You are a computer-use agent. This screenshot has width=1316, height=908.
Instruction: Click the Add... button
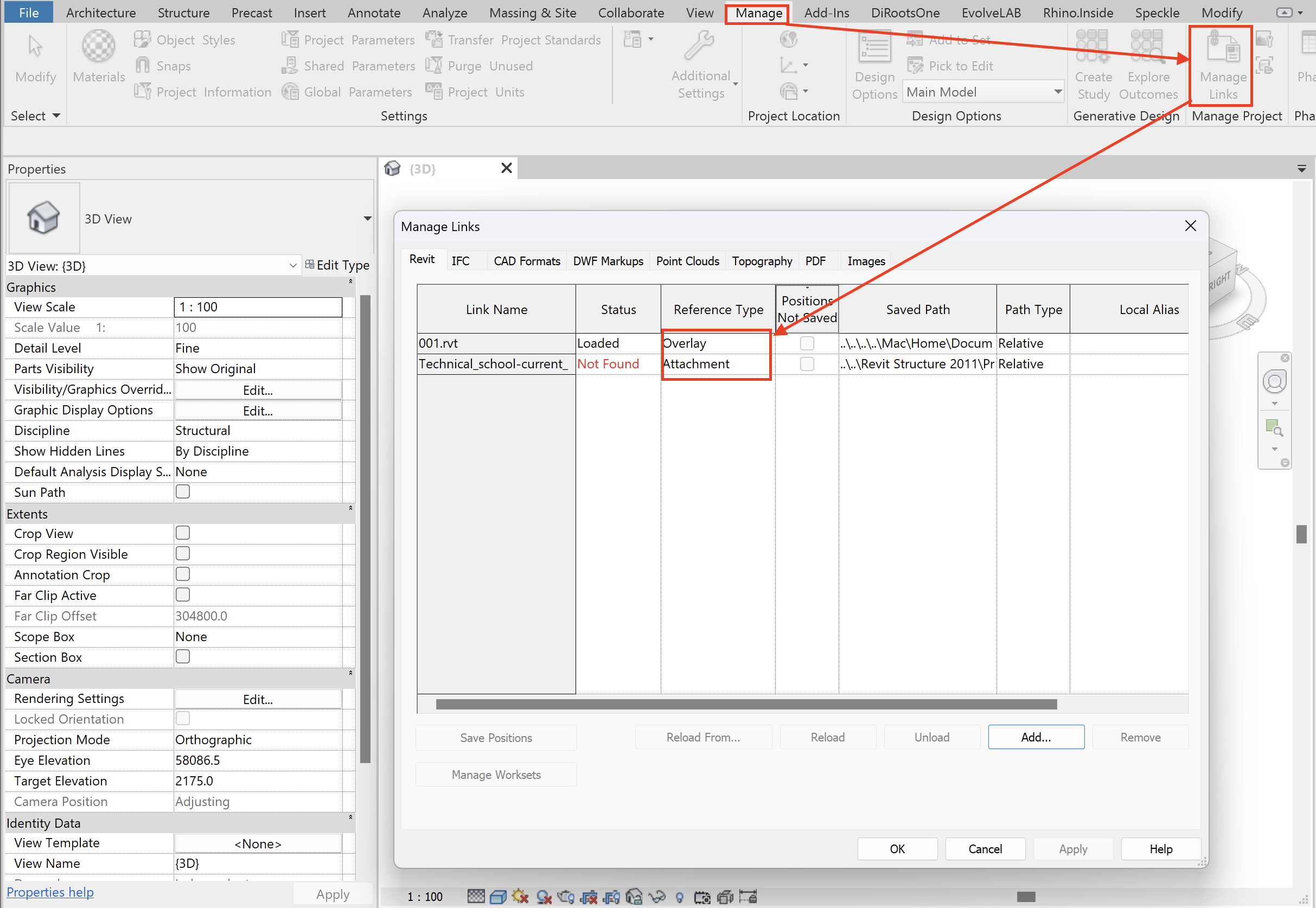click(1036, 737)
